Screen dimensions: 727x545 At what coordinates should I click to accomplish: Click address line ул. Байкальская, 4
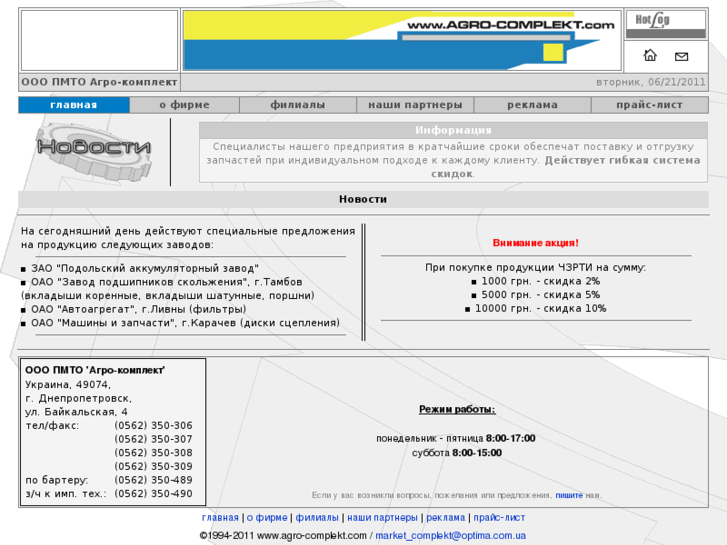[x=77, y=412]
